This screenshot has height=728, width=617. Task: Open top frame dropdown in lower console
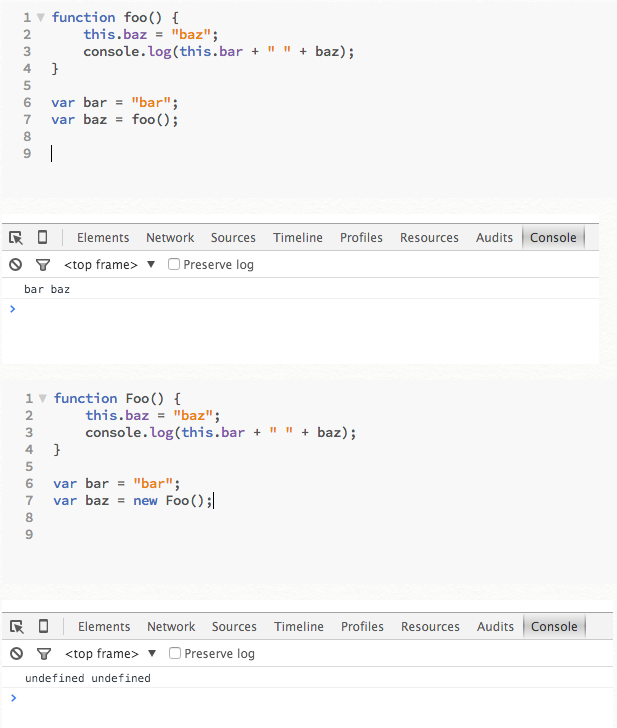[110, 654]
